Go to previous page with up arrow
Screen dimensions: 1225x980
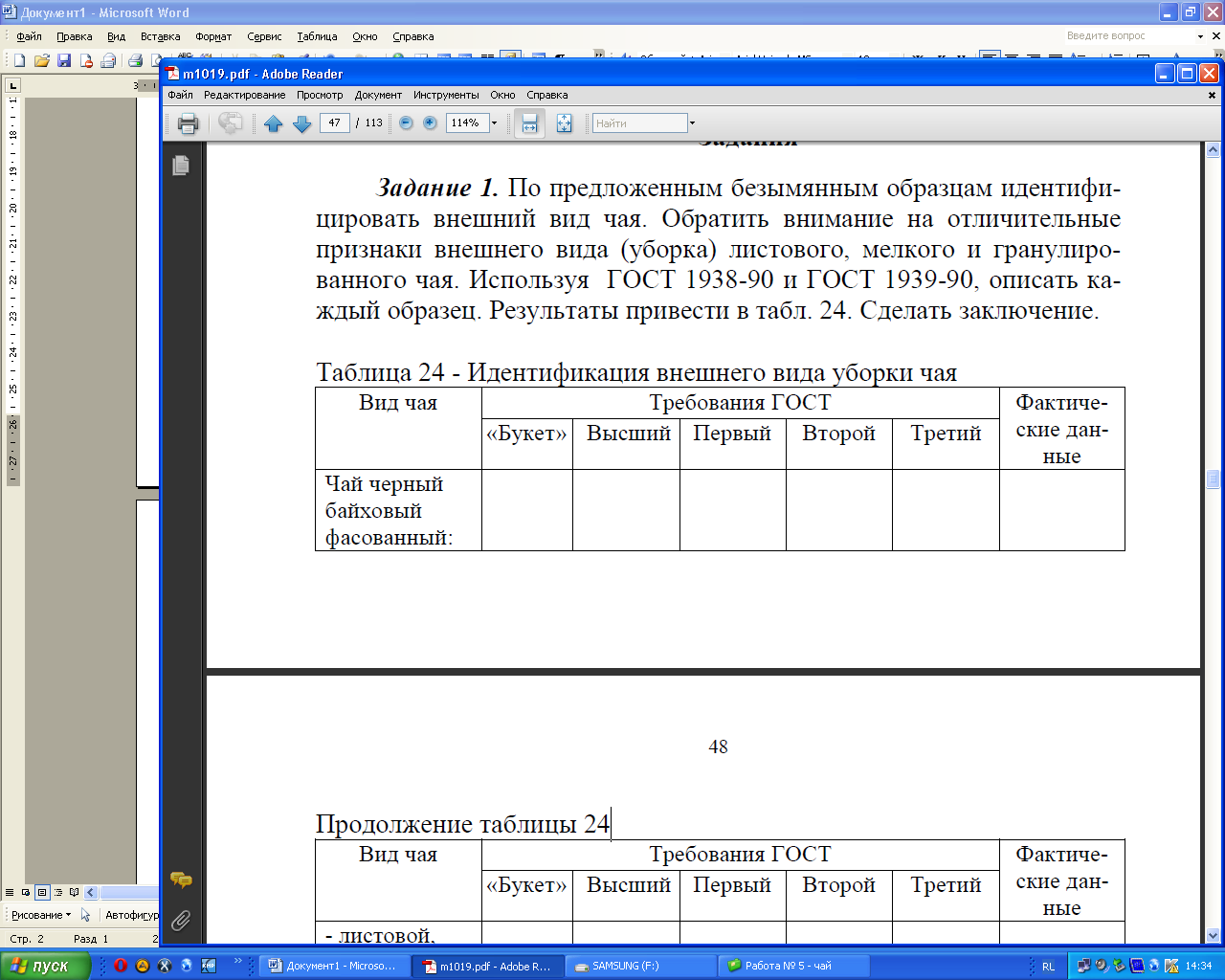(x=274, y=122)
